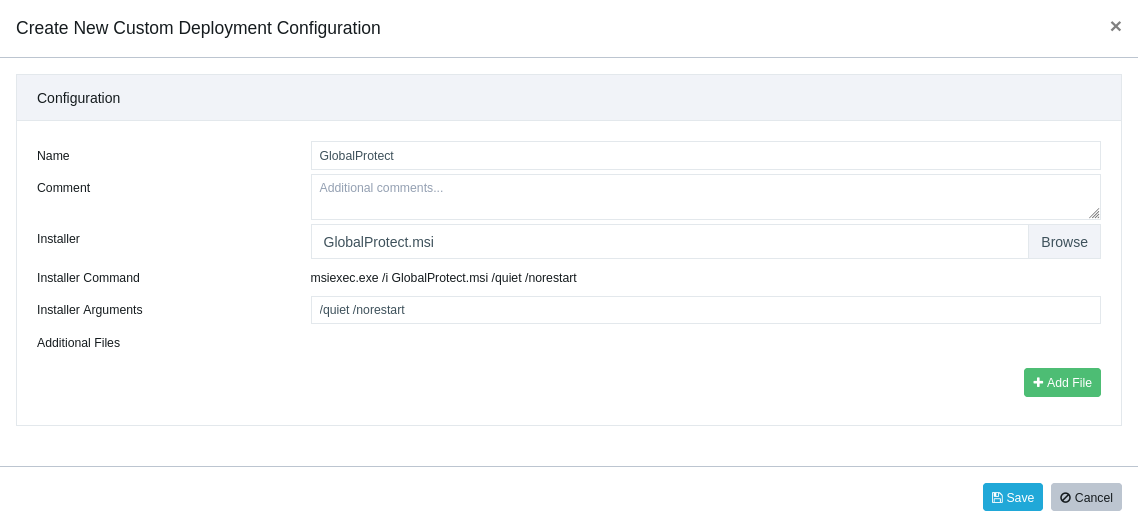
Task: Browse for an installer file
Action: 1064,242
